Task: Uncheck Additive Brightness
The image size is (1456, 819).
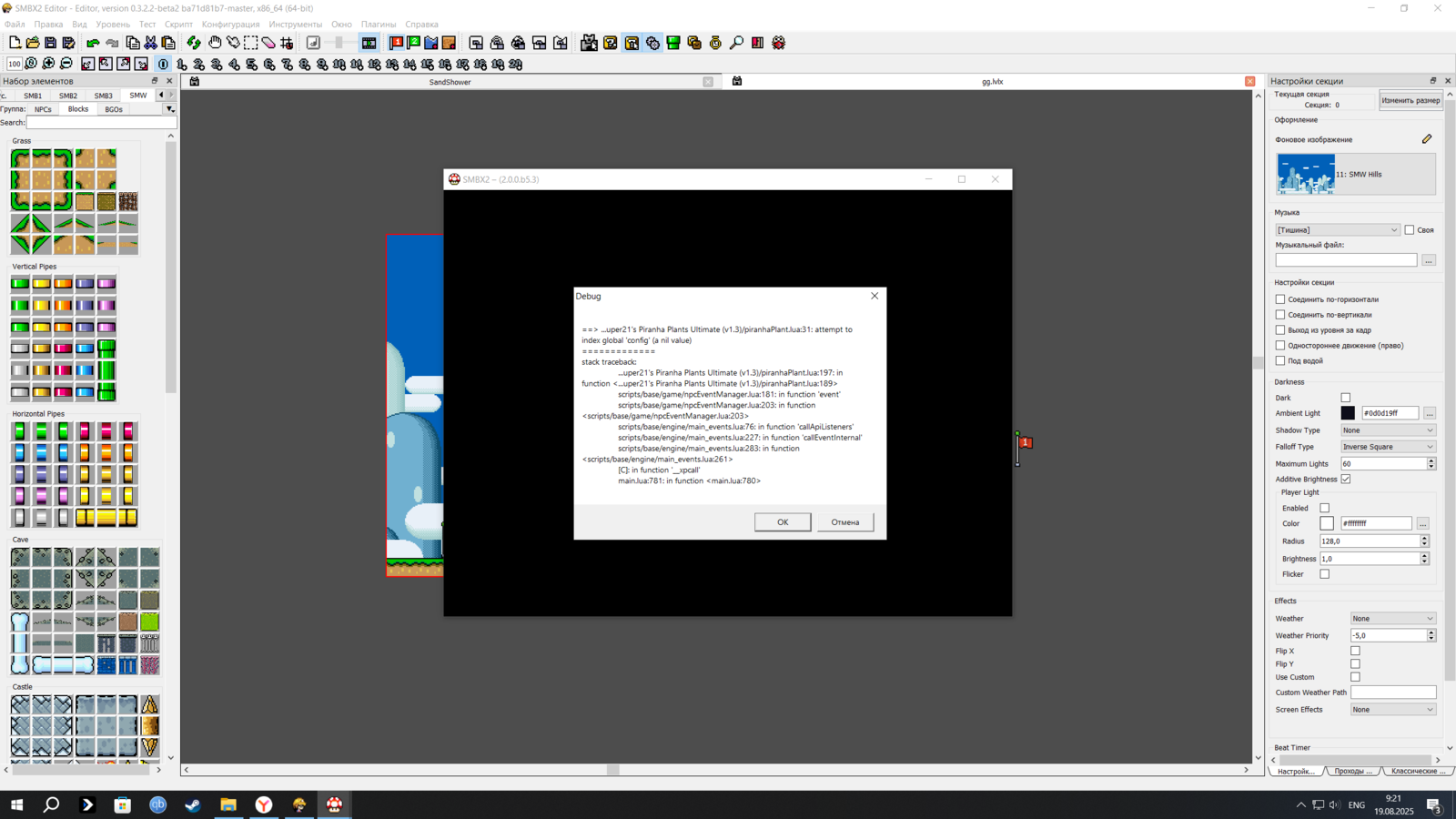Action: point(1346,480)
